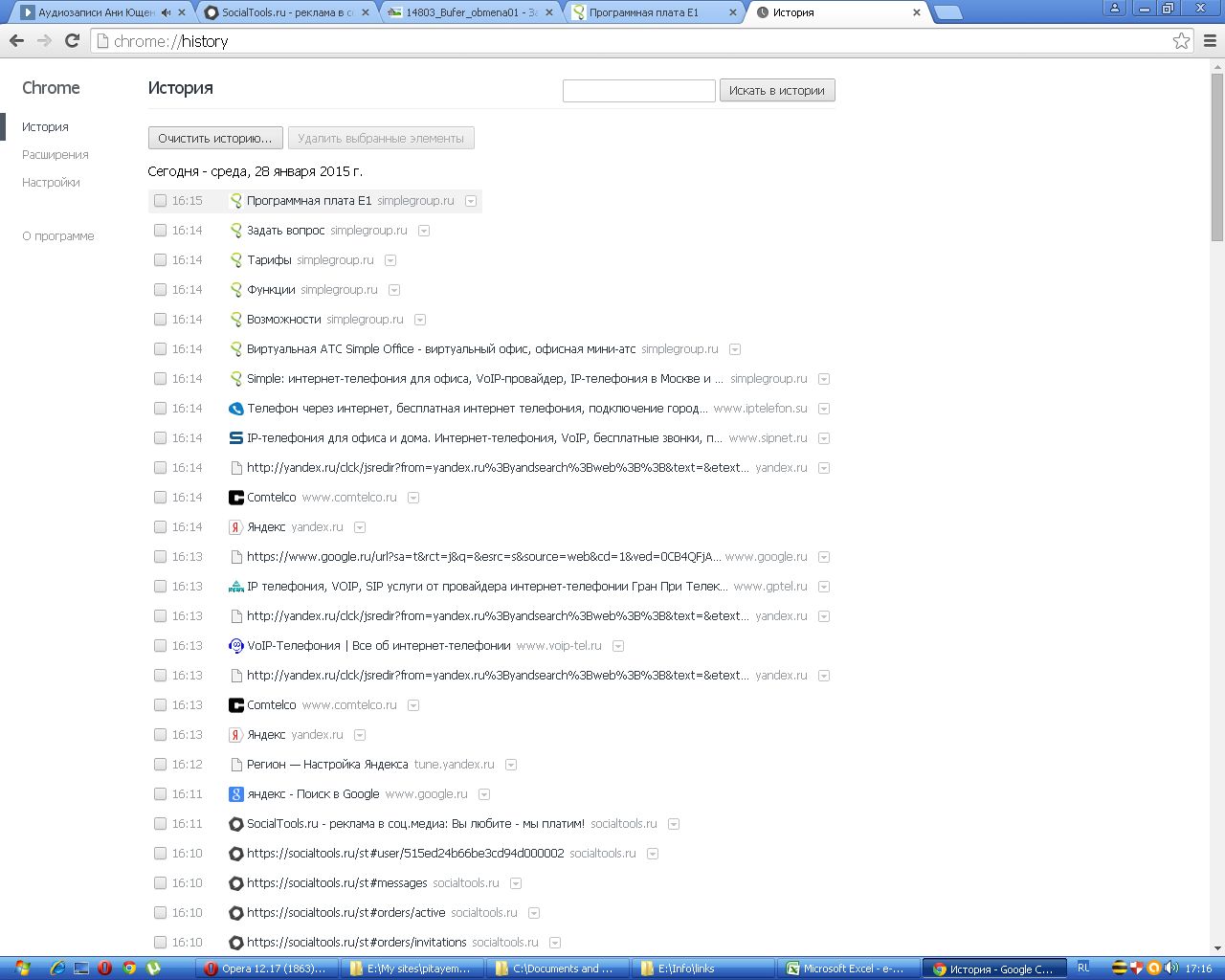
Task: Close the SocialTools.ru tab
Action: coord(365,12)
